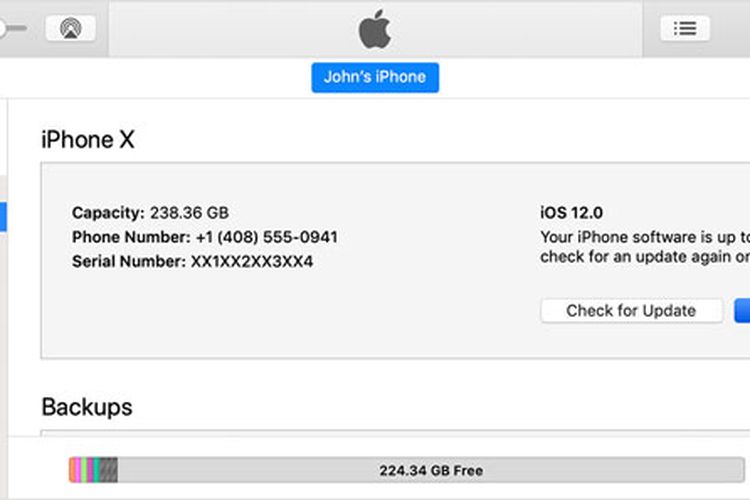Click the Capacity 238.36 GB value
Viewport: 750px width, 500px height.
[189, 213]
